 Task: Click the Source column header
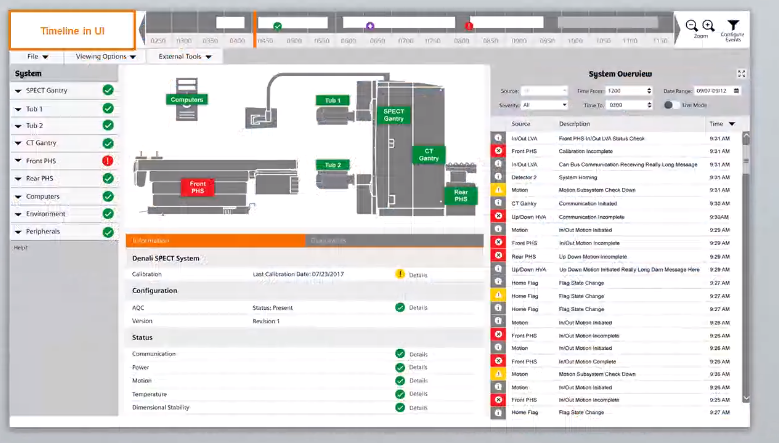[521, 124]
